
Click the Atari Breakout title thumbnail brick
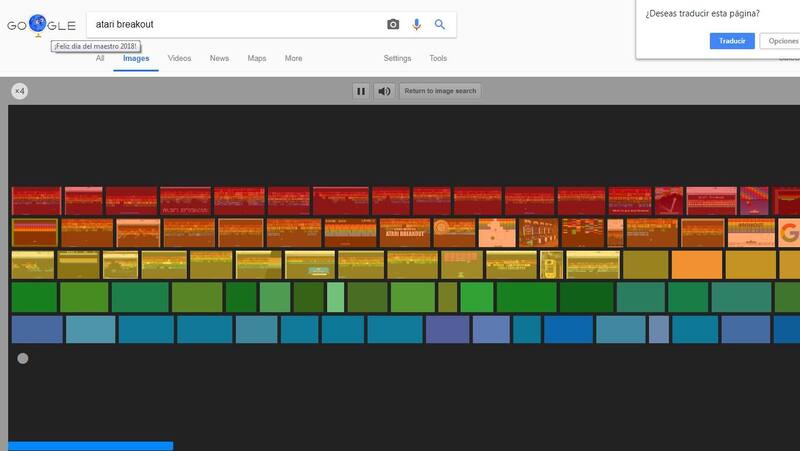coord(405,233)
